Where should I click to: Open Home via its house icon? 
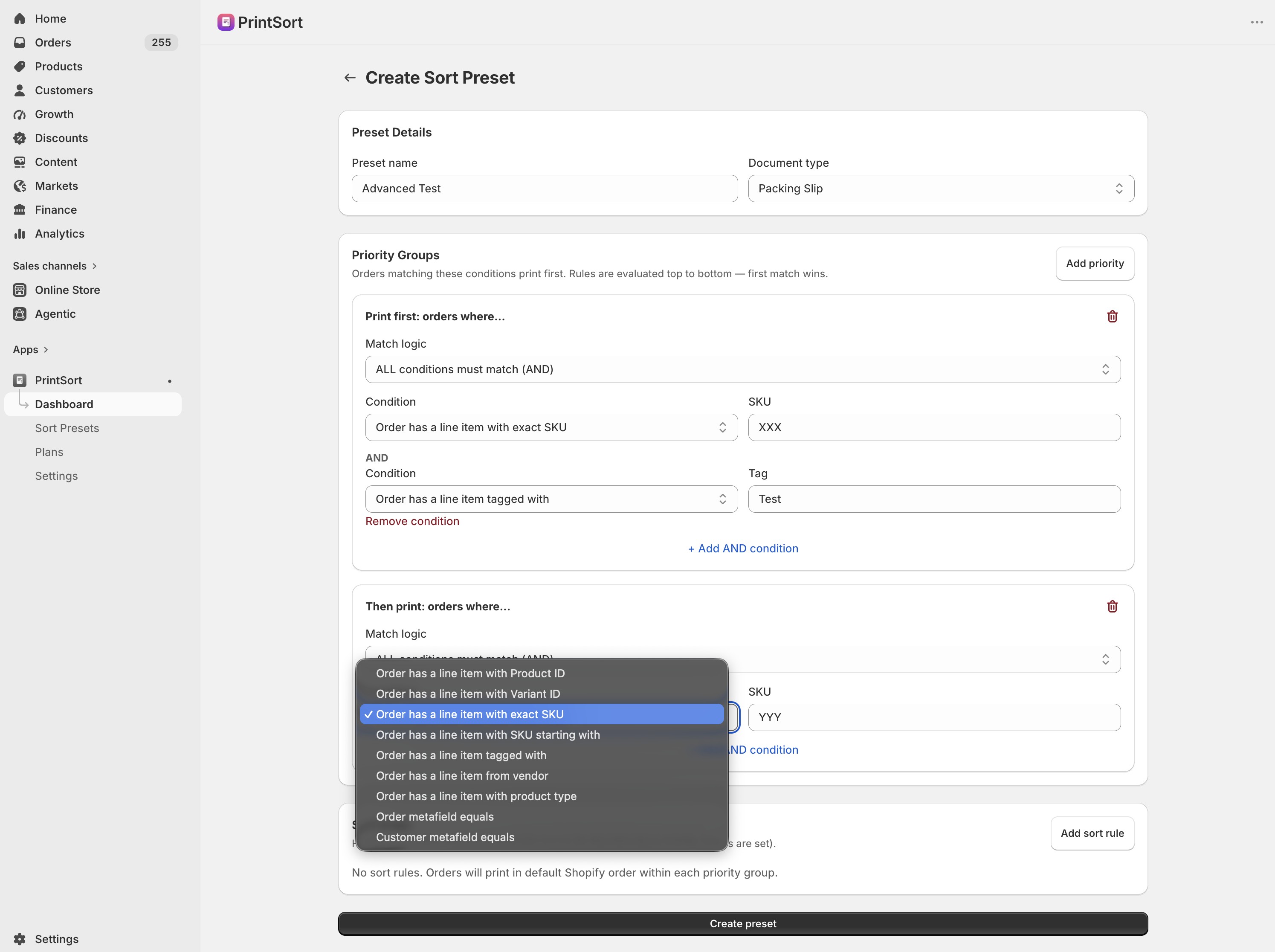[x=20, y=18]
